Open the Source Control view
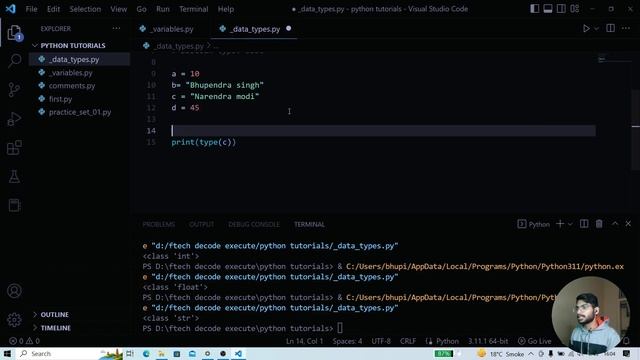The width and height of the screenshot is (640, 360). point(14,89)
